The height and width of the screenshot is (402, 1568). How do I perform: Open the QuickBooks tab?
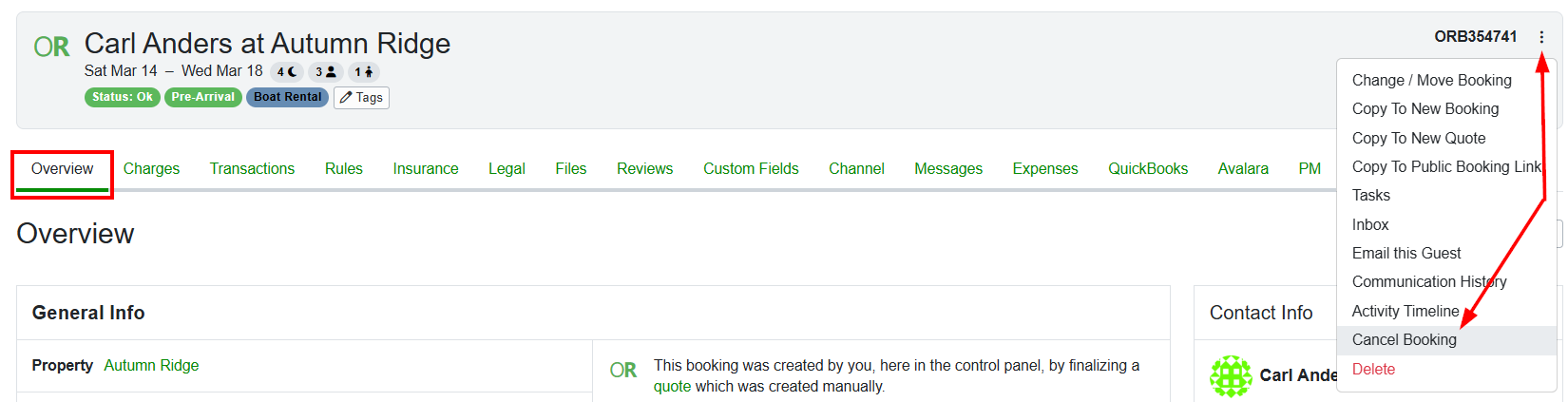(x=1148, y=169)
